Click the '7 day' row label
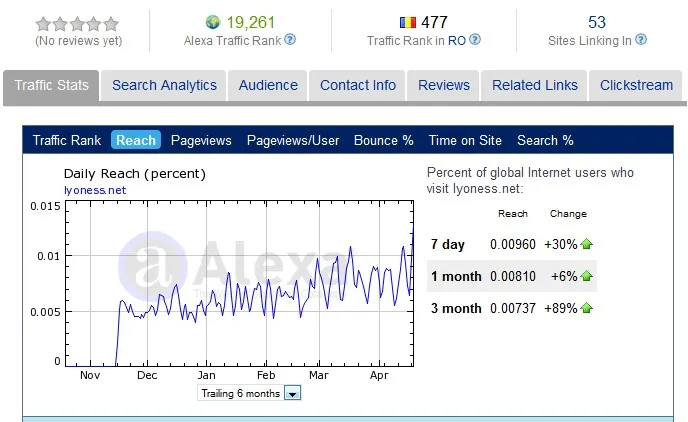The width and height of the screenshot is (688, 422). tap(447, 244)
